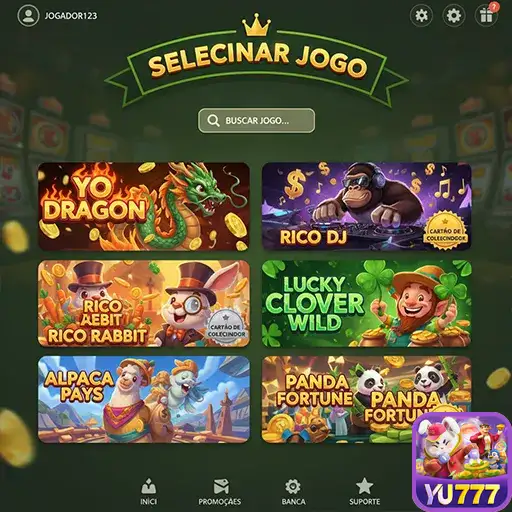This screenshot has width=512, height=512.
Task: Click Cartão de Colecionador badge on Rico DJ
Action: point(445,230)
